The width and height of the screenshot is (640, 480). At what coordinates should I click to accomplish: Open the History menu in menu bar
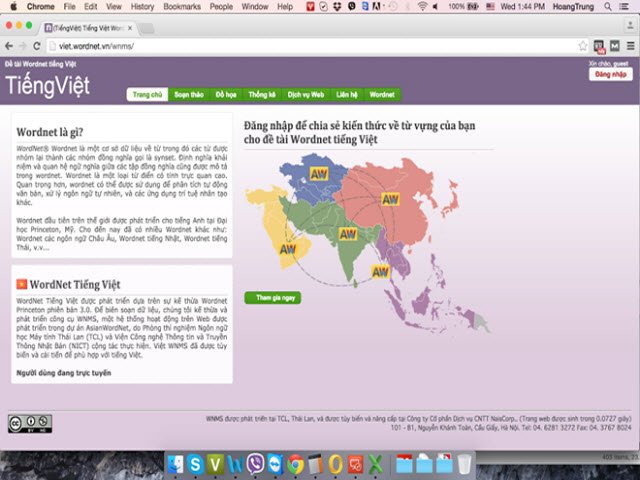click(142, 7)
